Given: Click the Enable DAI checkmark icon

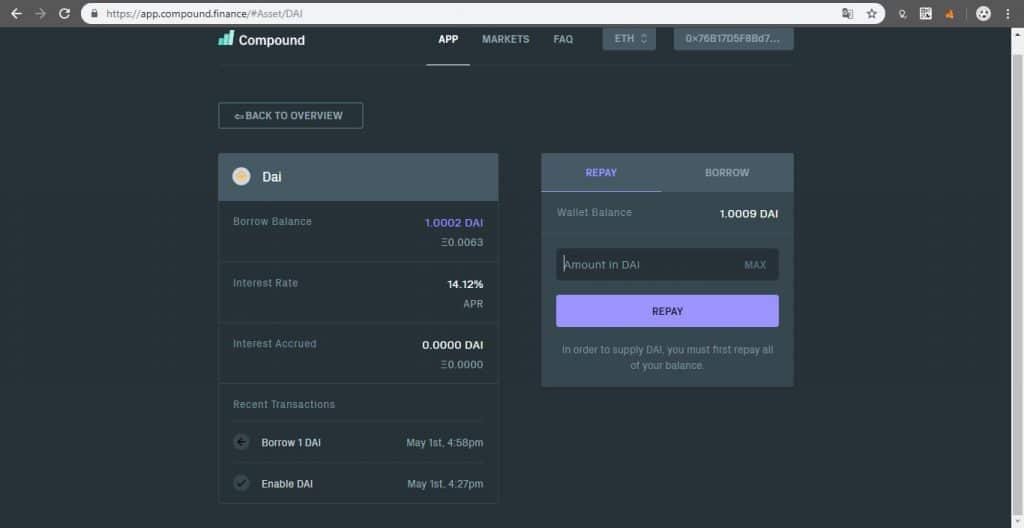Looking at the screenshot, I should pos(241,484).
